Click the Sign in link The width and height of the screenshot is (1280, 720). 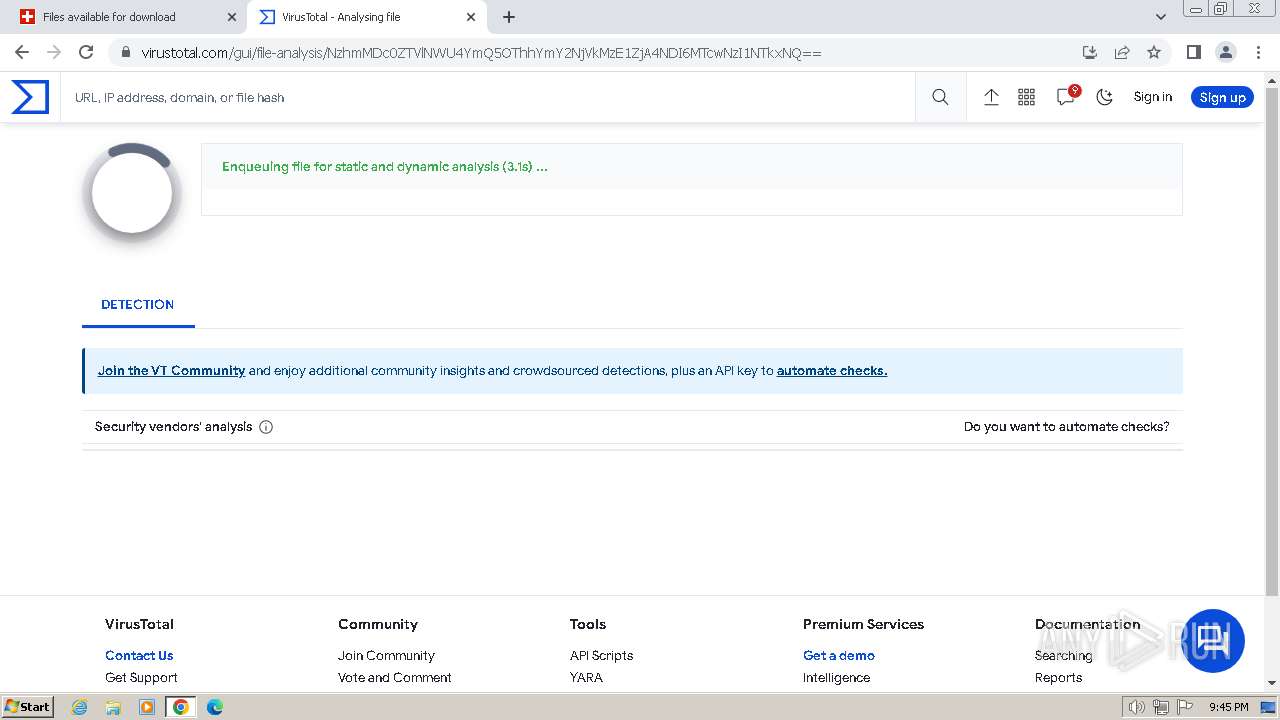(x=1152, y=97)
